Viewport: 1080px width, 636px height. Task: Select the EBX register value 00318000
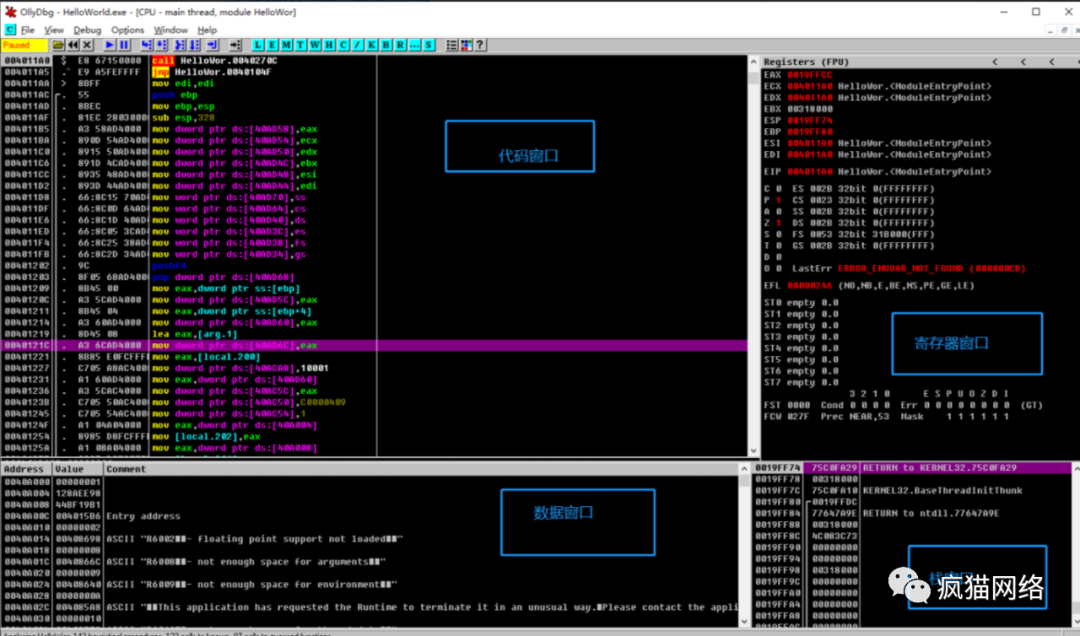810,109
